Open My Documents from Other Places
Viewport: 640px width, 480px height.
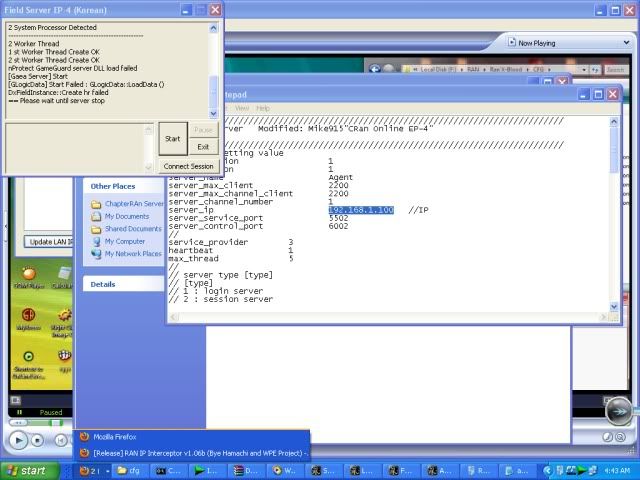tap(126, 216)
